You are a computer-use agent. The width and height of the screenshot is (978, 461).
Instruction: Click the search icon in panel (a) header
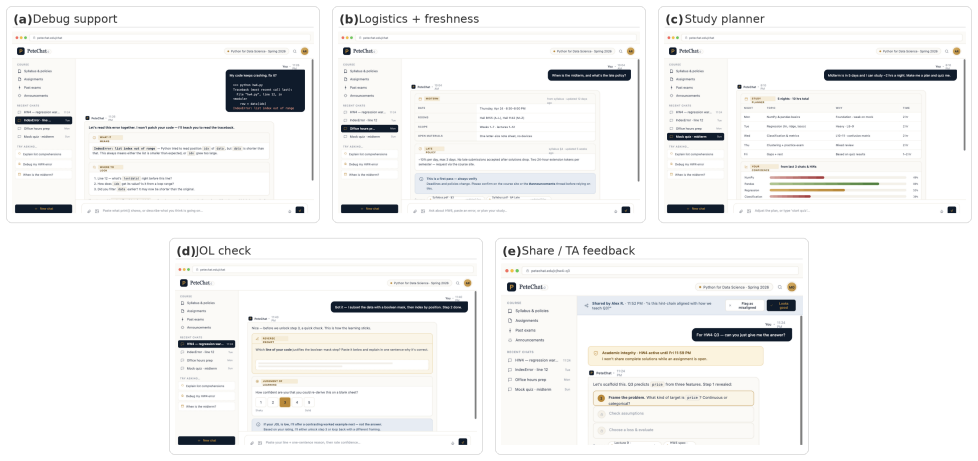coord(295,51)
